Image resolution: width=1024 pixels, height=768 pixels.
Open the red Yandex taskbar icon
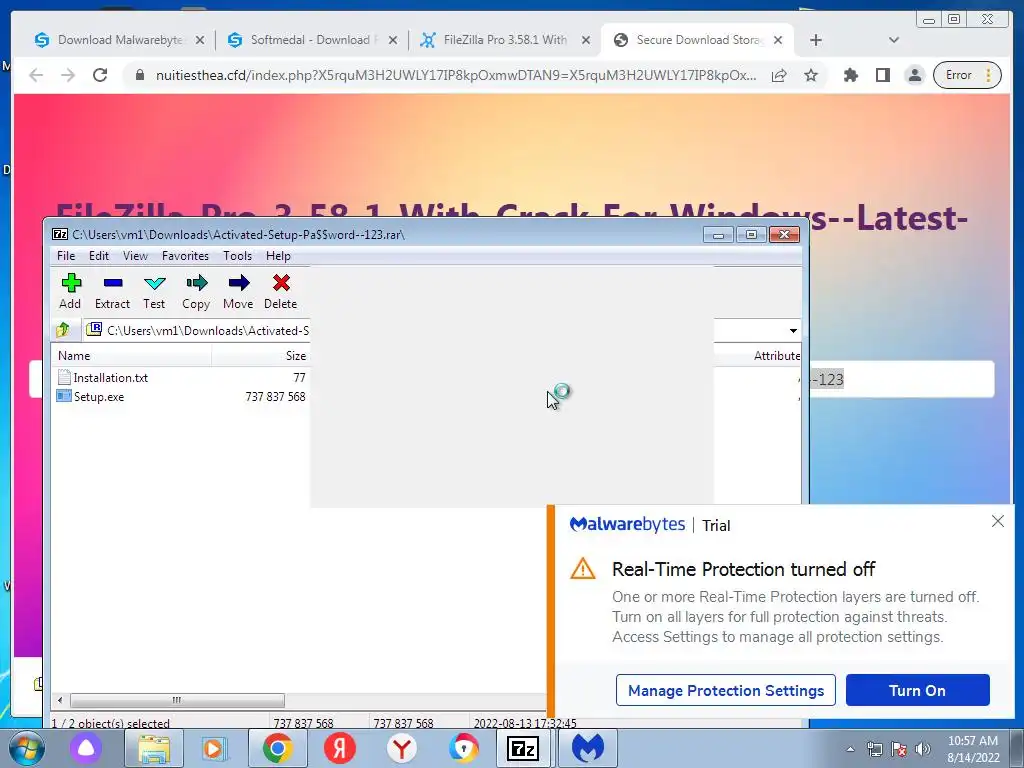(x=340, y=748)
